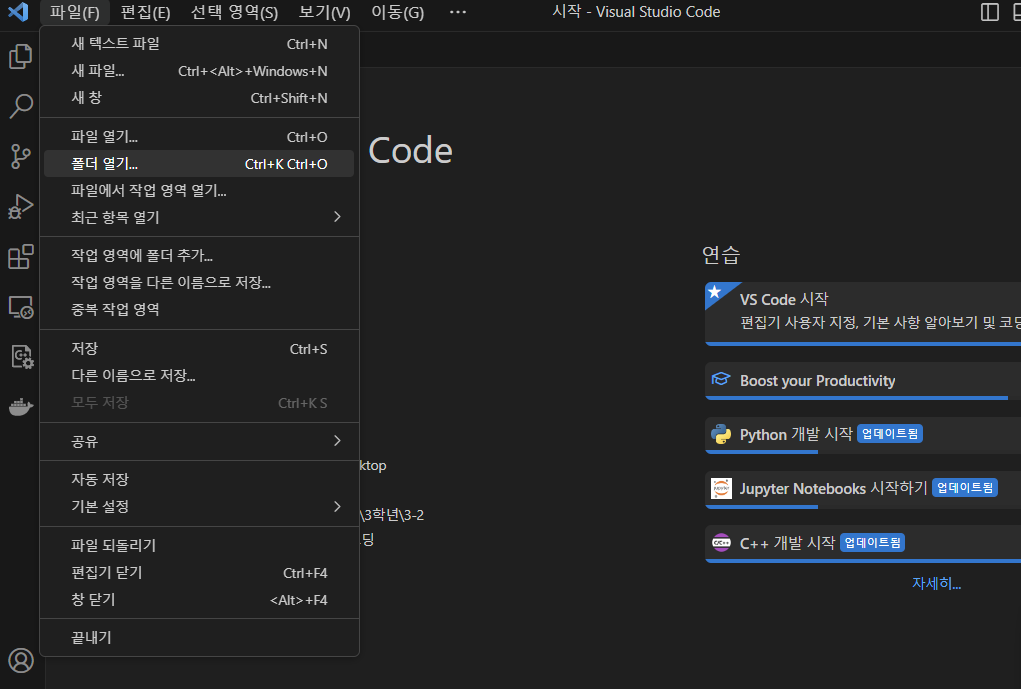Open Python 개발 시작 walkthrough
Image resolution: width=1021 pixels, height=689 pixels.
click(x=863, y=435)
